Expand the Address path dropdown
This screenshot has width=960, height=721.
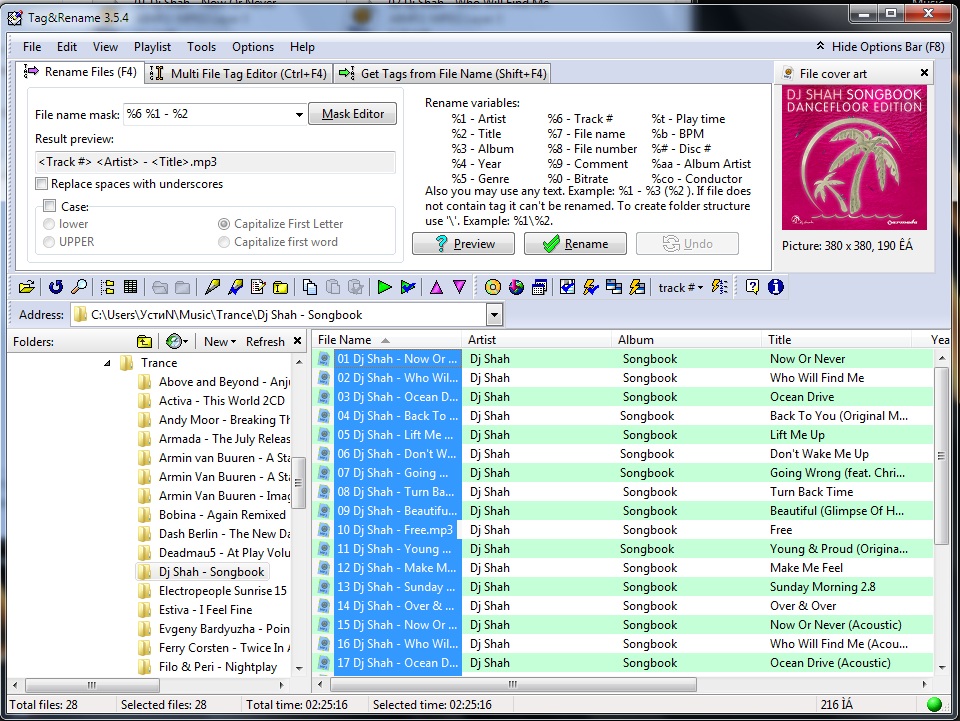pyautogui.click(x=494, y=315)
